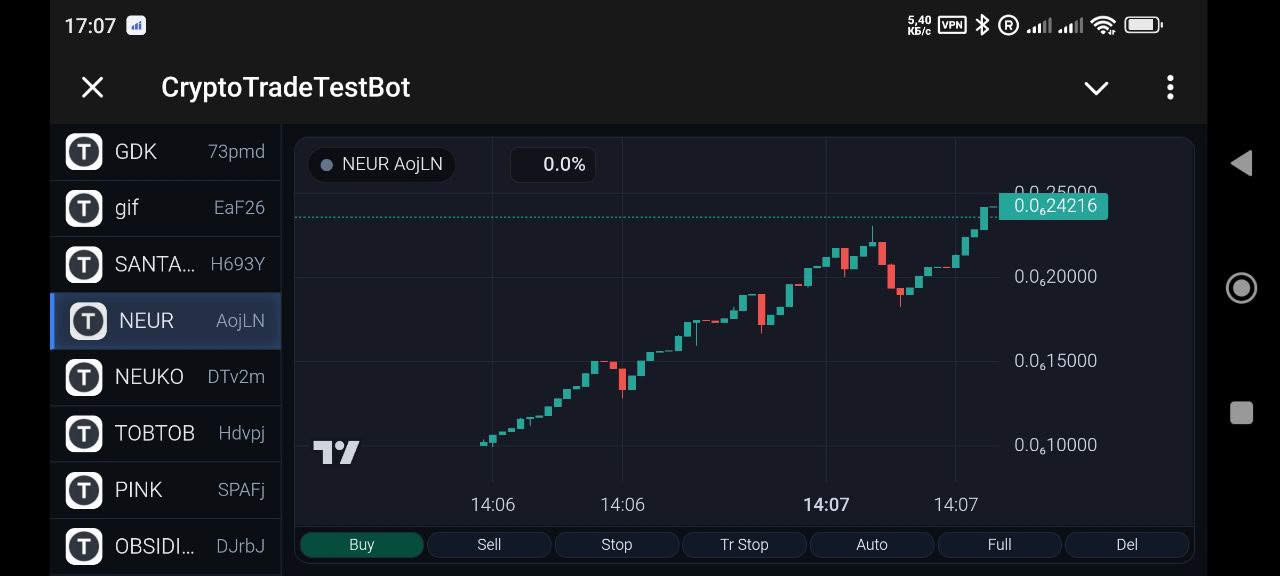This screenshot has width=1280, height=576.
Task: Toggle Auto trading mode
Action: (x=871, y=544)
